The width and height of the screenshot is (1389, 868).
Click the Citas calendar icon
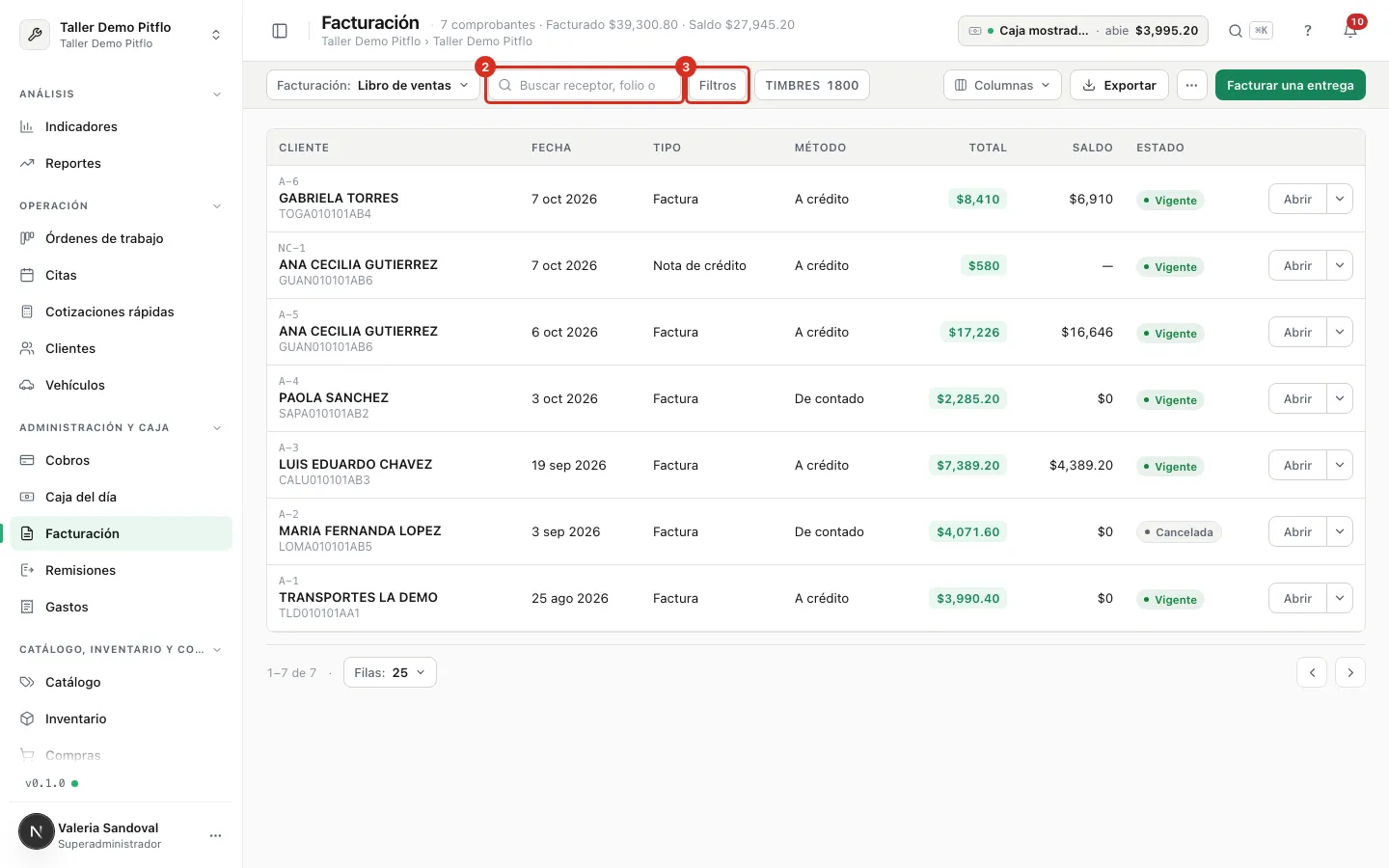pos(27,275)
